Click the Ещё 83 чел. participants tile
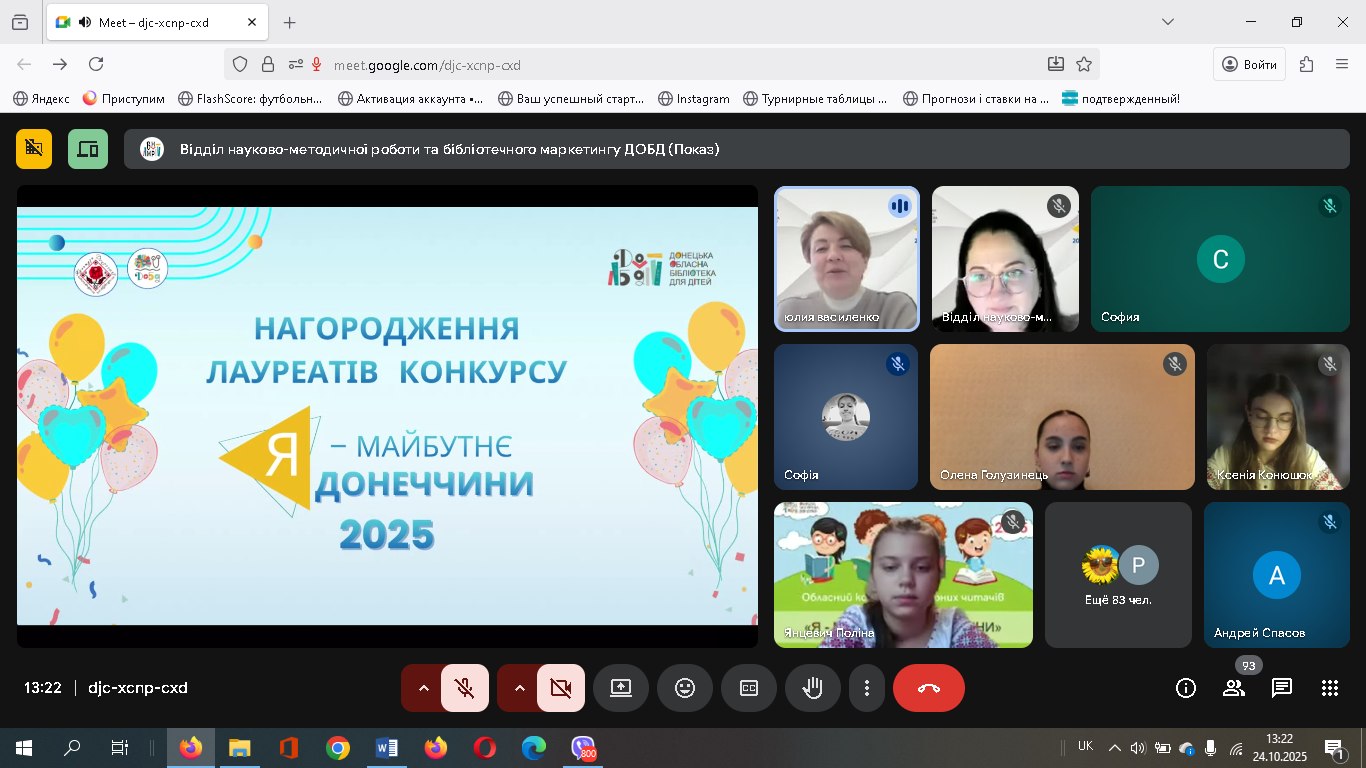The height and width of the screenshot is (768, 1366). (1118, 575)
